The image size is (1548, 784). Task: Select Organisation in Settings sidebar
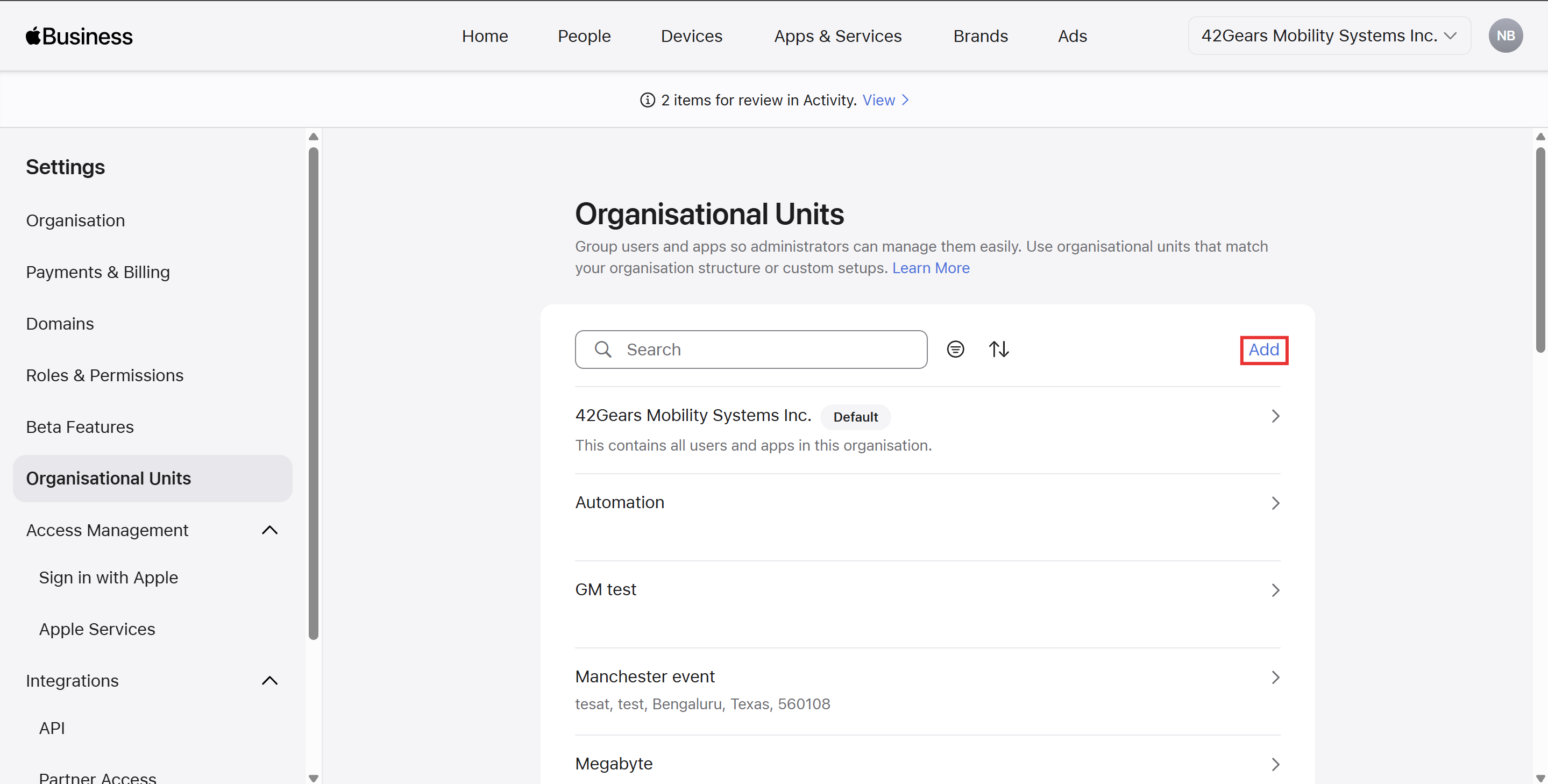coord(75,220)
